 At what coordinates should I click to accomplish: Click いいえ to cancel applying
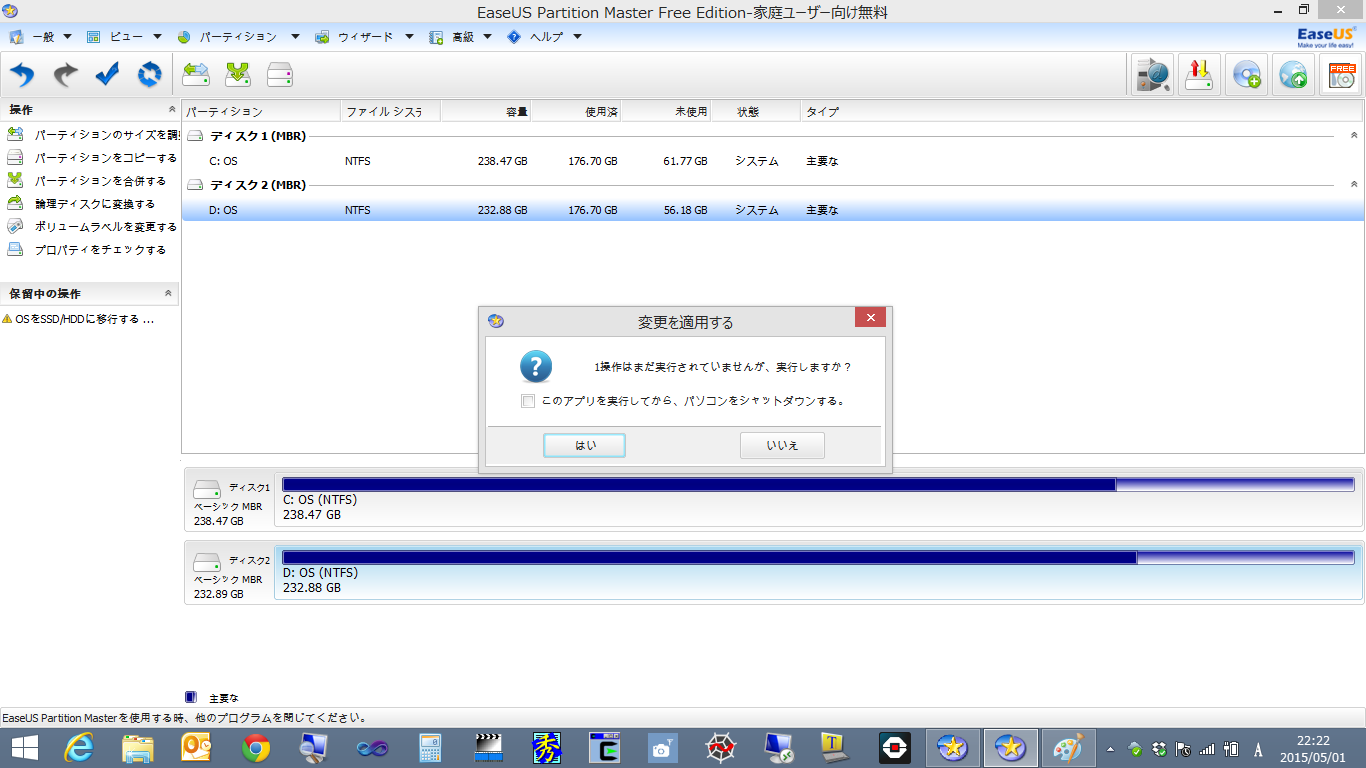click(x=782, y=446)
